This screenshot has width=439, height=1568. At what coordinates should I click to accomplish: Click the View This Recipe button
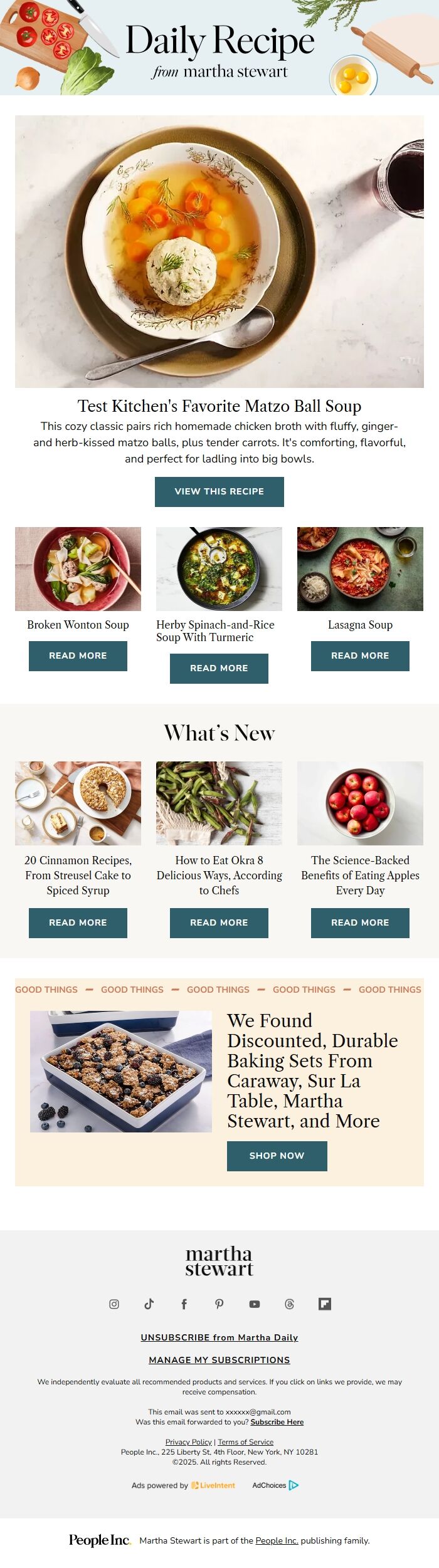point(219,491)
